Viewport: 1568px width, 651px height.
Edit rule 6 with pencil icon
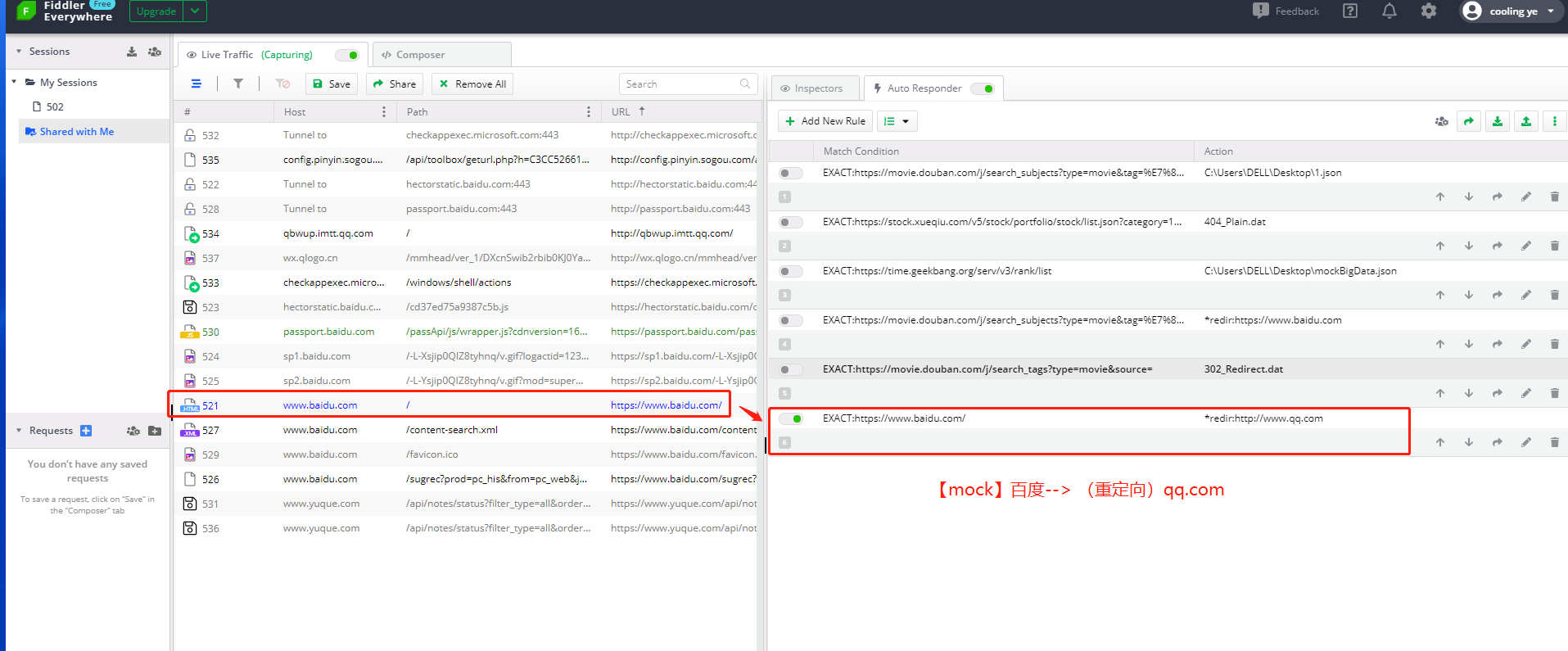pos(1526,442)
